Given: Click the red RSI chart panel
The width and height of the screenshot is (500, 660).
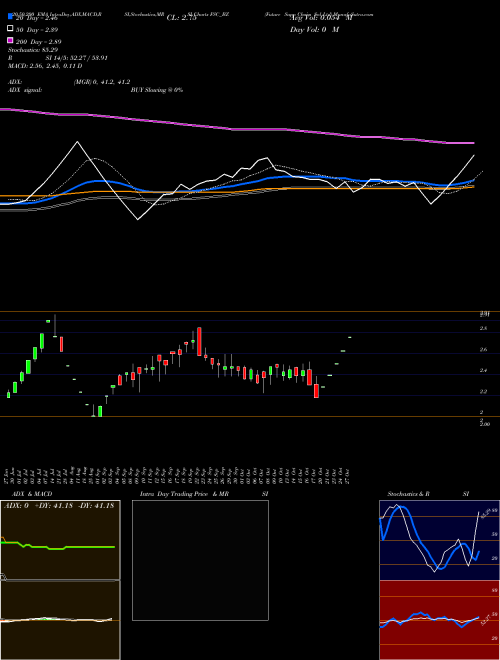Looking at the screenshot, I should [x=439, y=620].
